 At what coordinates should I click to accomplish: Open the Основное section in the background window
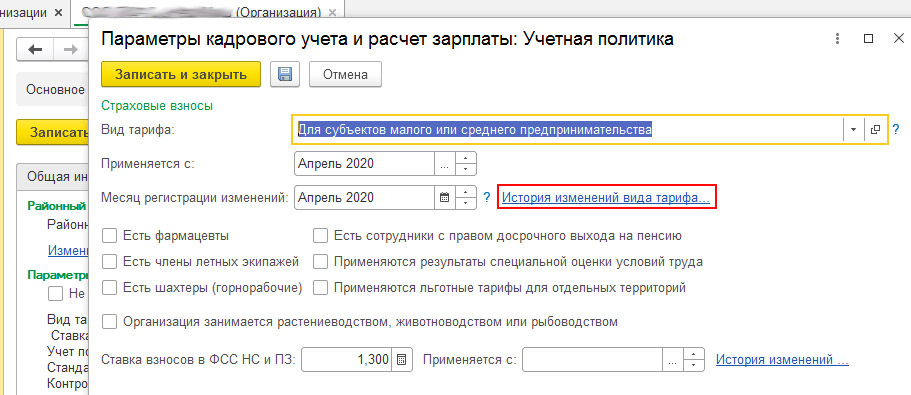55,90
